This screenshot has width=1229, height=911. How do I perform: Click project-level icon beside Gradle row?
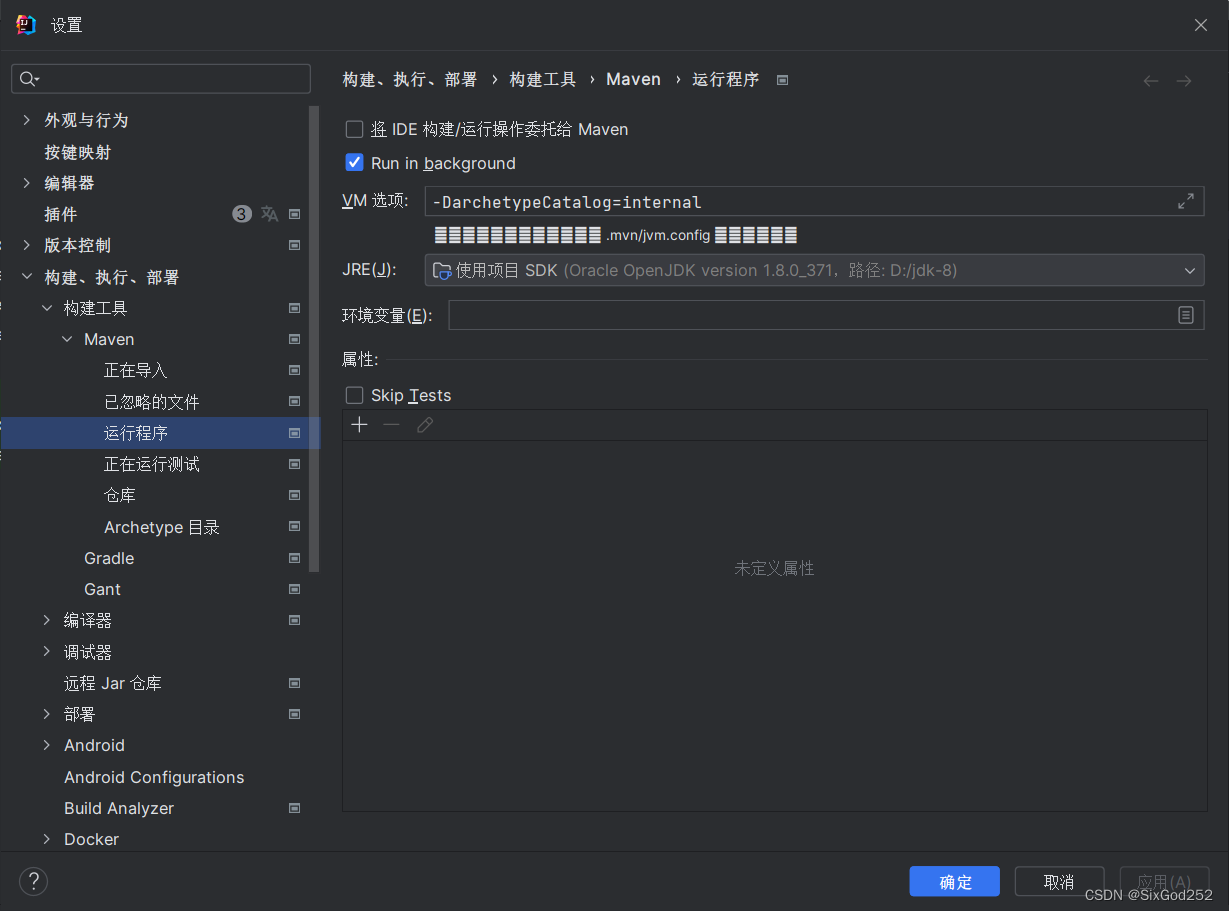point(295,558)
